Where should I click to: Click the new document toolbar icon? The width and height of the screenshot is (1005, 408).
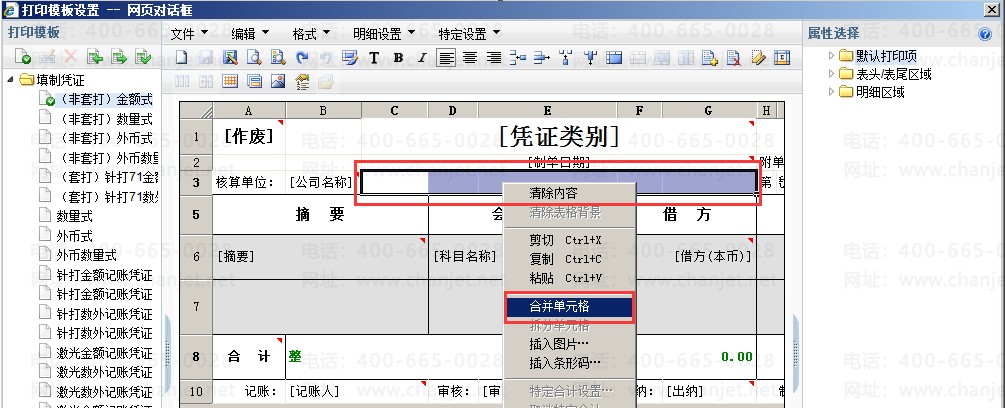(x=181, y=58)
